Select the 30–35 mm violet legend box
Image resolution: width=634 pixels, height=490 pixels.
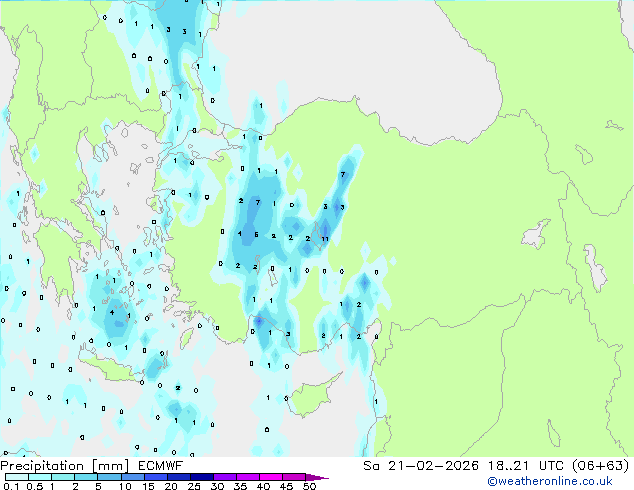click(x=224, y=477)
